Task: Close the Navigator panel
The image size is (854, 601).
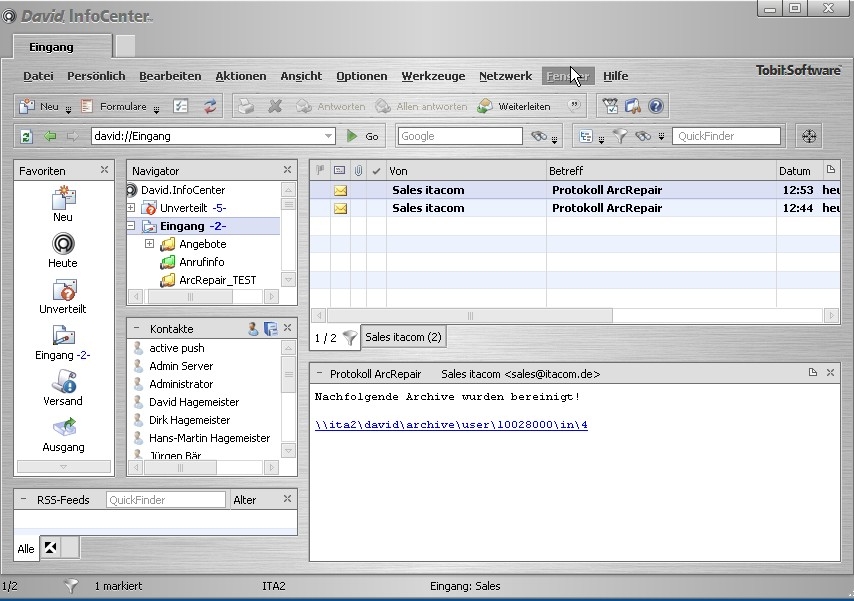Action: click(288, 170)
